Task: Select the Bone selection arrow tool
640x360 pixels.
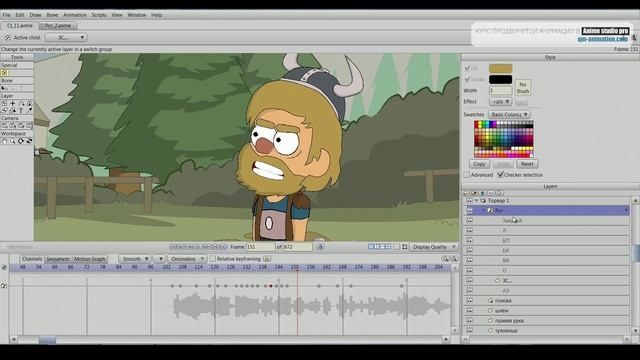Action: (x=4, y=88)
